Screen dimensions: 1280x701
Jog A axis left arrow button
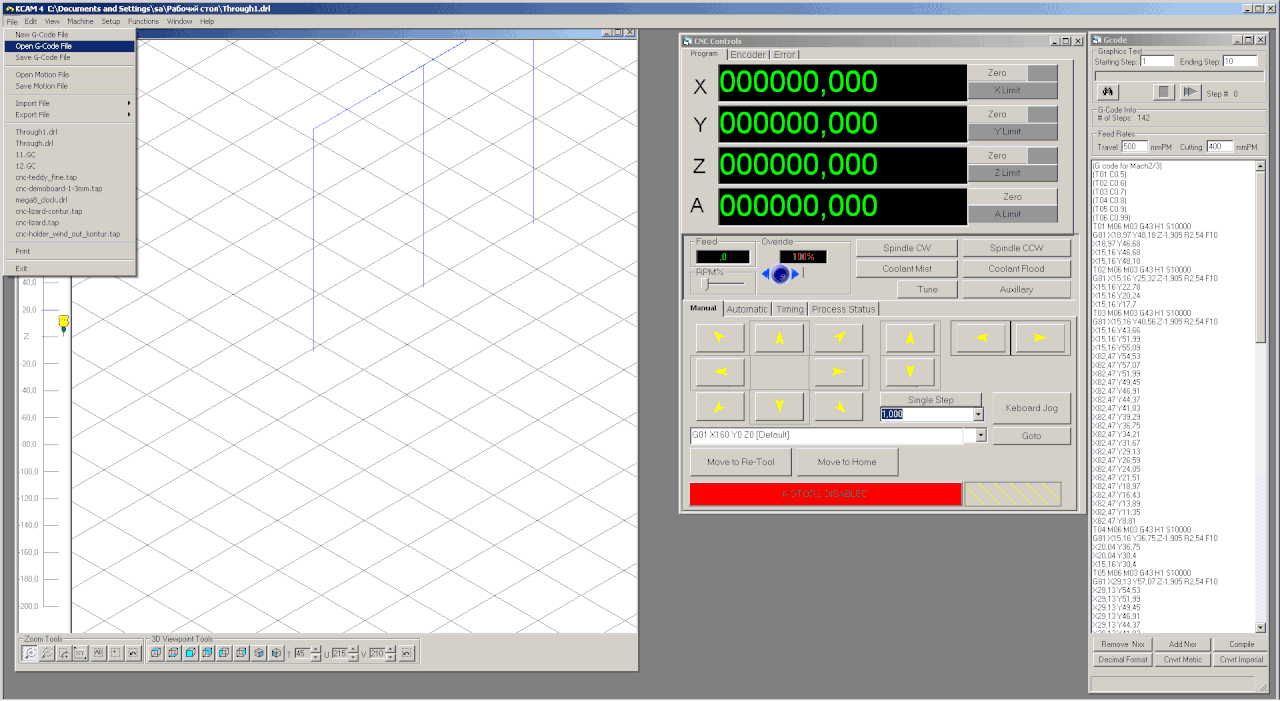pyautogui.click(x=981, y=338)
